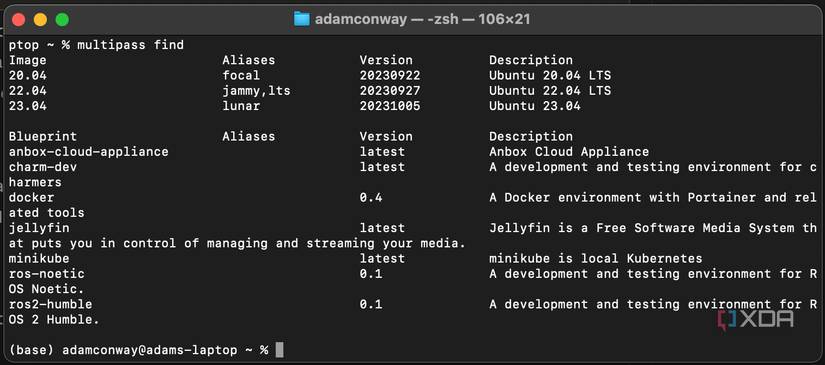The image size is (825, 365).
Task: Click description 'Ubuntu 22.04 LTS'
Action: pyautogui.click(x=550, y=90)
